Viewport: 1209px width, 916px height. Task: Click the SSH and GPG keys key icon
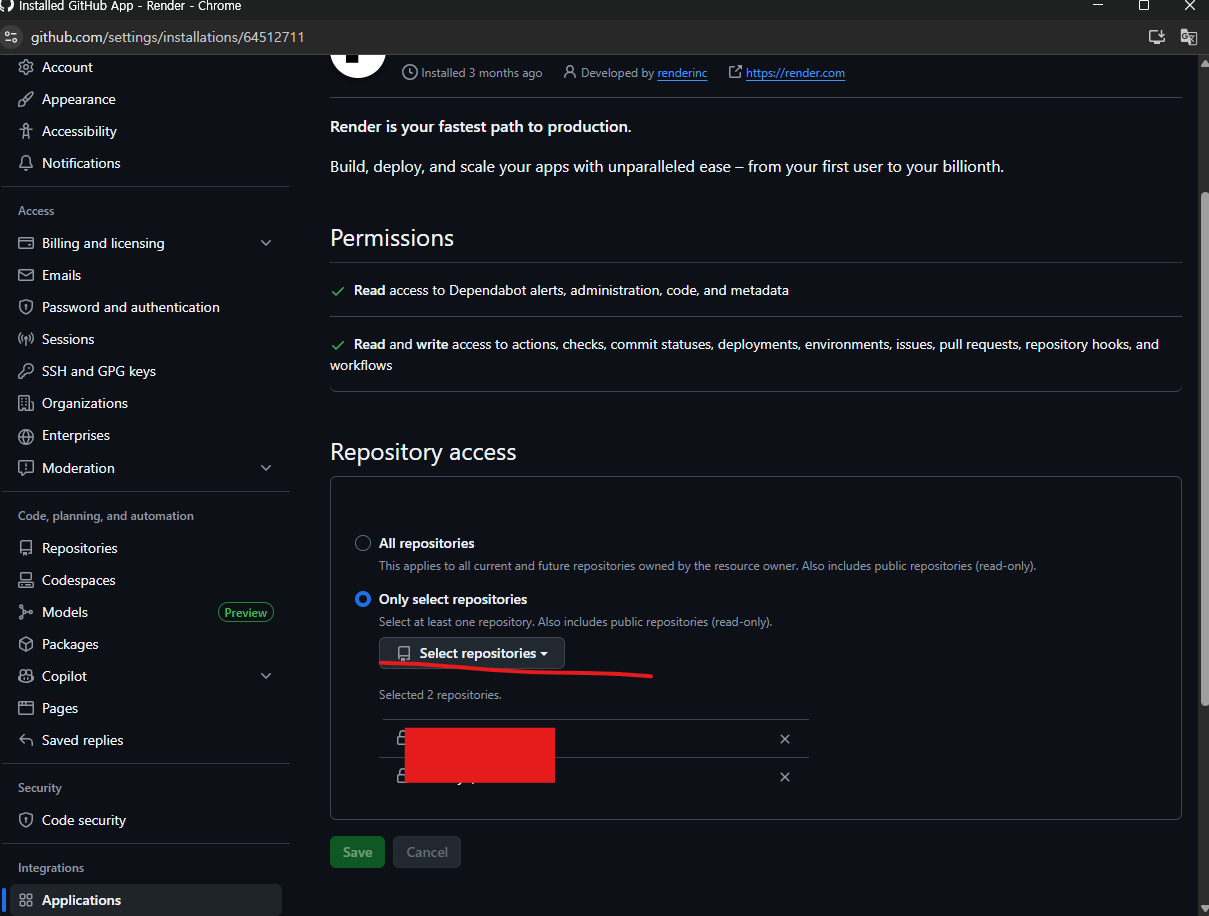(x=26, y=371)
